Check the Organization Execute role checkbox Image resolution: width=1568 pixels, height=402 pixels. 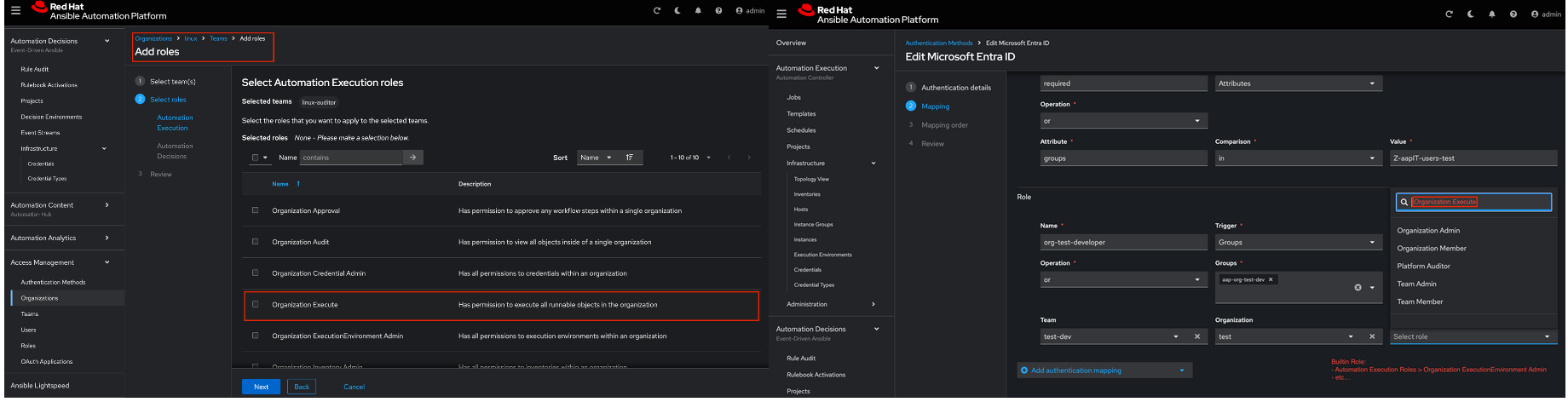point(255,304)
